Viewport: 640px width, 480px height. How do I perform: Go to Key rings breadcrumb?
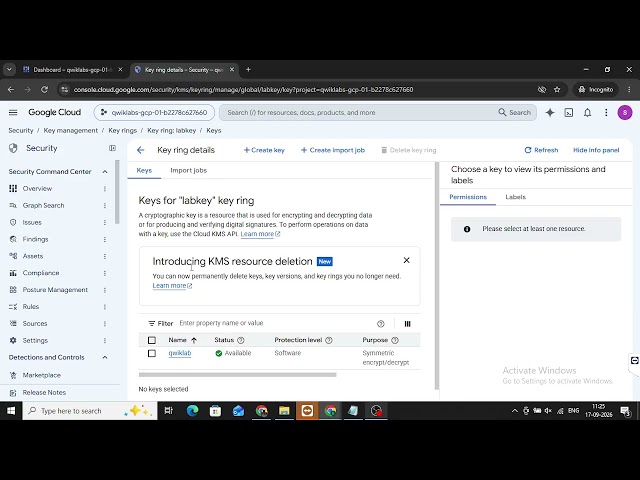122,131
